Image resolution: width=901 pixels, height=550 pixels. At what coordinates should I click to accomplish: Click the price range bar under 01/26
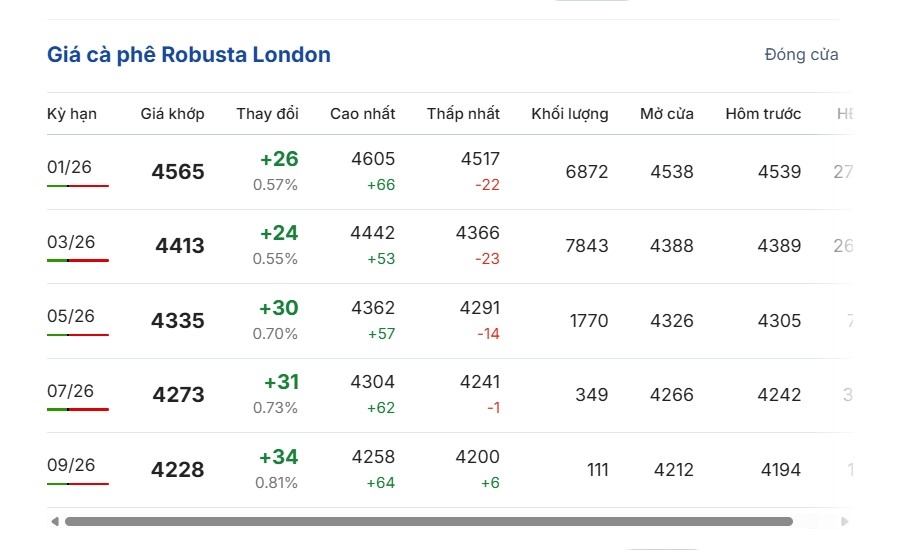pyautogui.click(x=77, y=186)
